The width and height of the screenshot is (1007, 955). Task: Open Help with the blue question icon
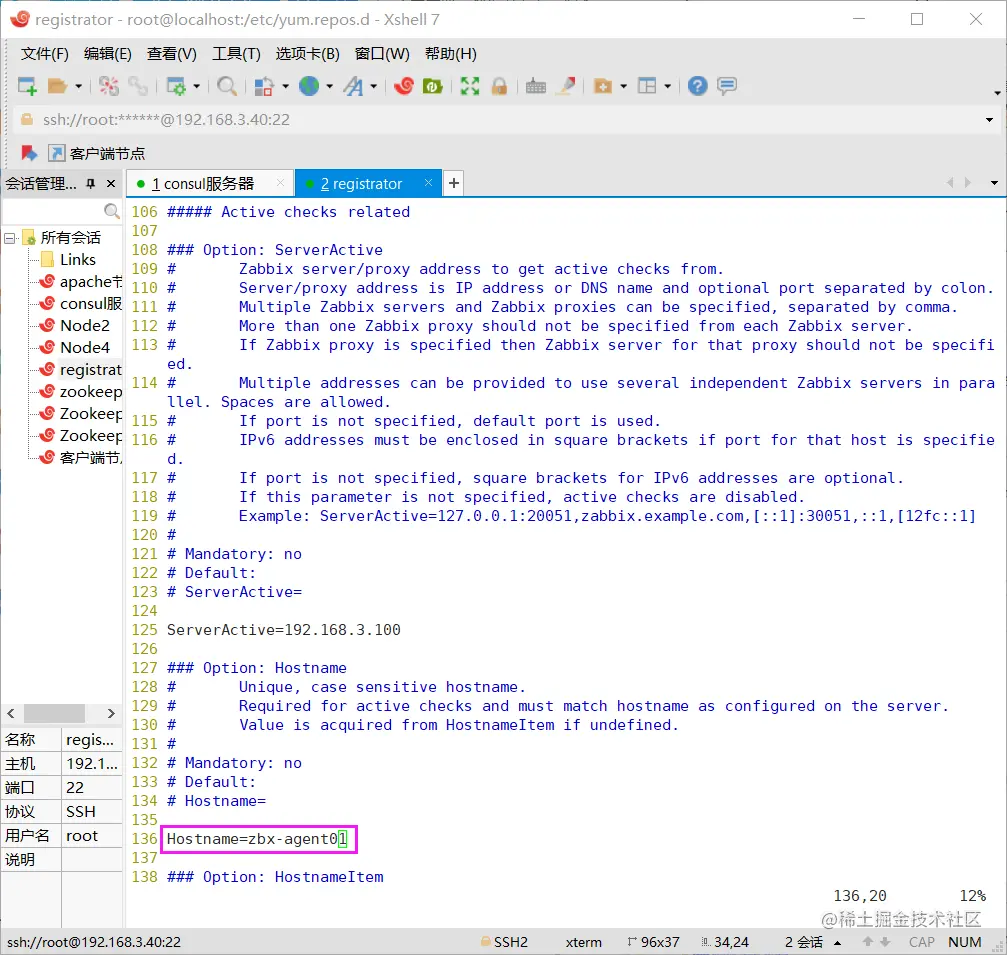click(x=697, y=85)
